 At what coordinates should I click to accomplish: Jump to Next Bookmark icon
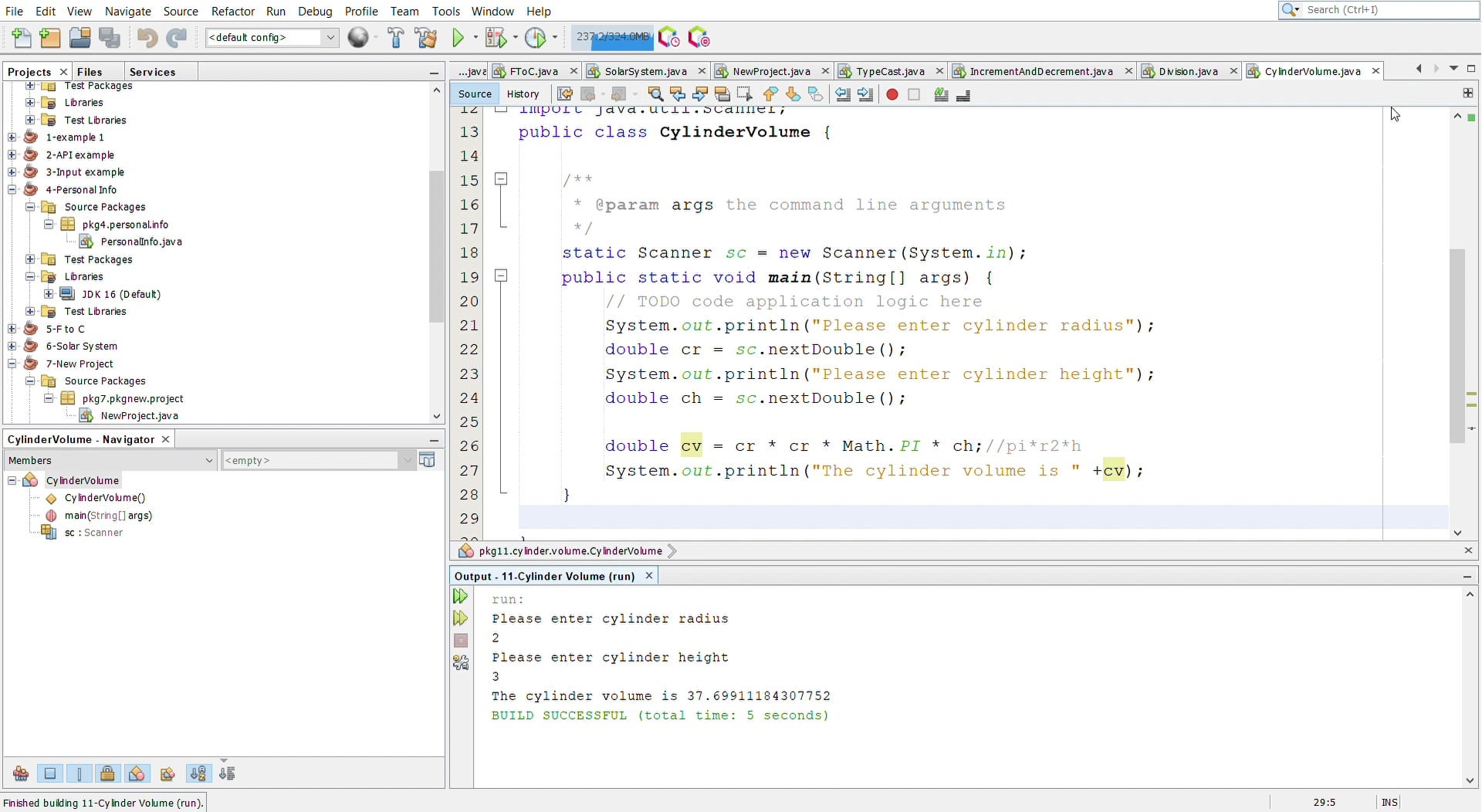(x=793, y=94)
